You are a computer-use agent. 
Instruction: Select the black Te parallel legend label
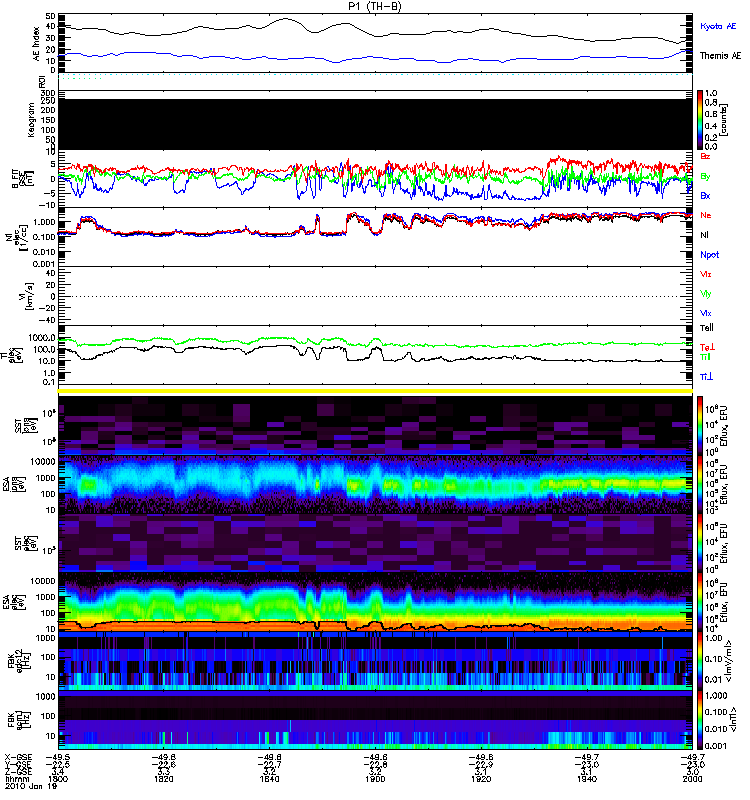707,328
